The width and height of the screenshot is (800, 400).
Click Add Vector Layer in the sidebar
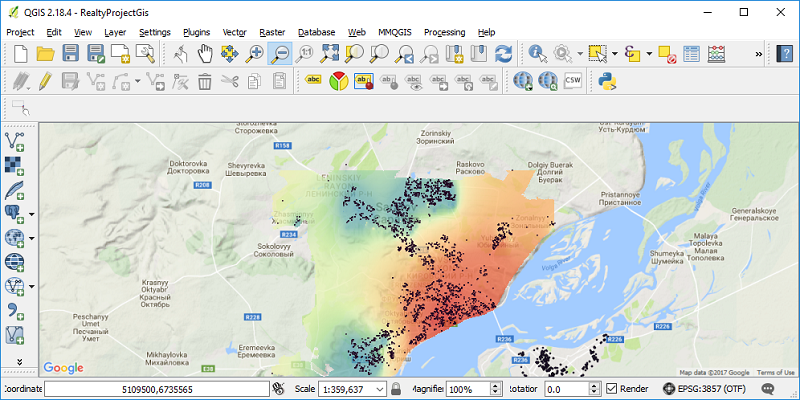(x=14, y=141)
